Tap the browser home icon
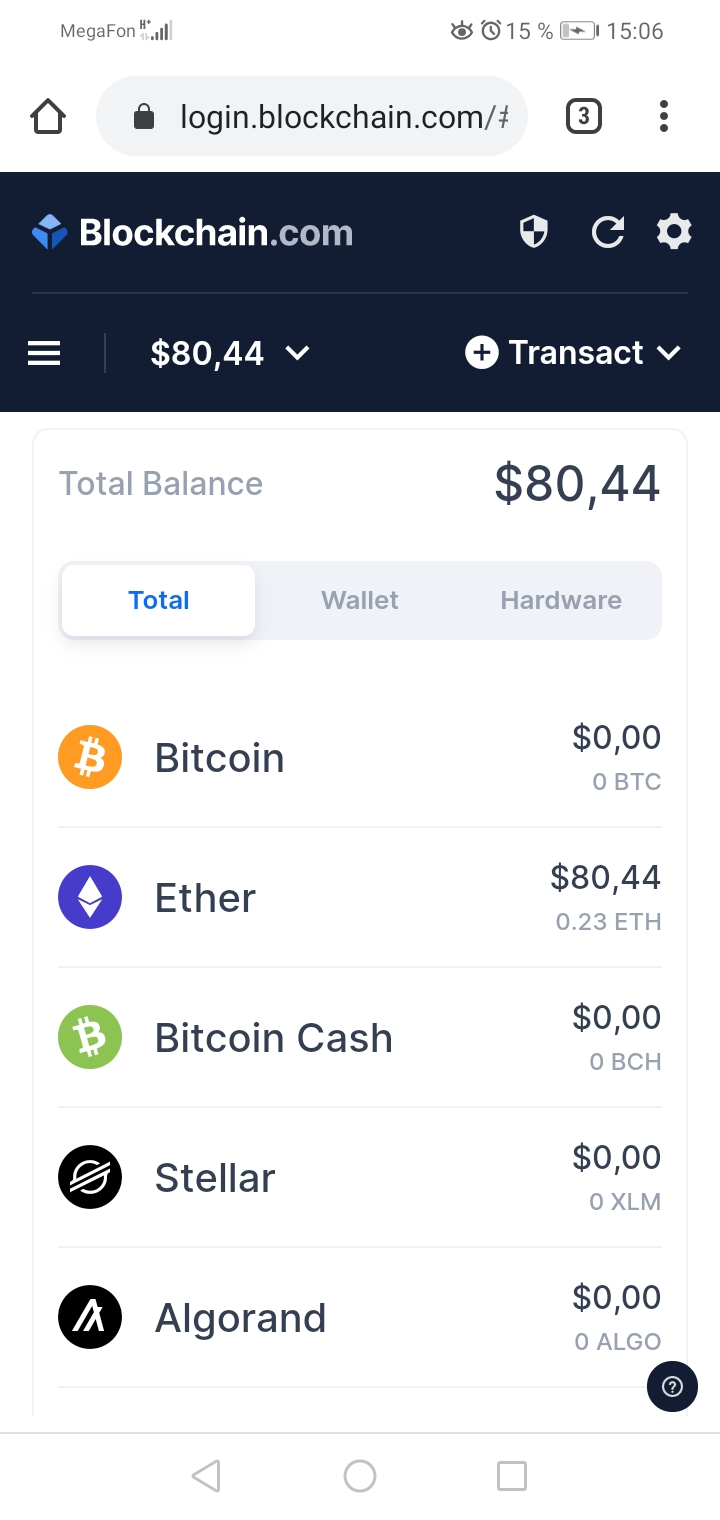720x1520 pixels. coord(48,117)
